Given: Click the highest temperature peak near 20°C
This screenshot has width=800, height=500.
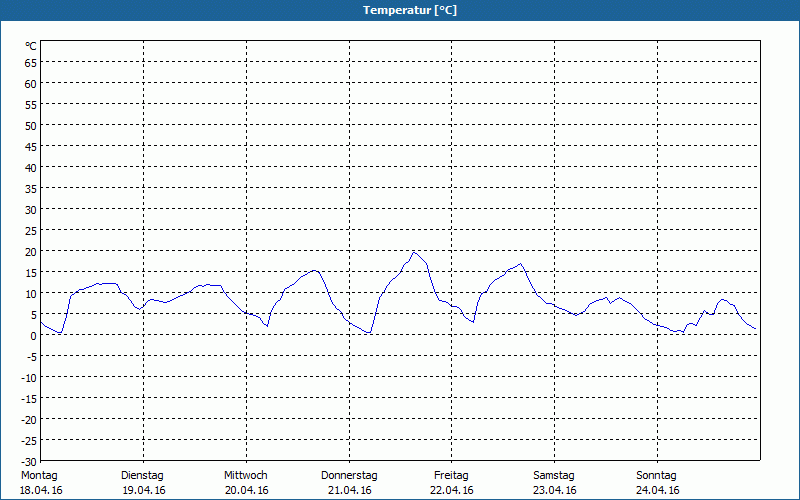Looking at the screenshot, I should click(414, 253).
